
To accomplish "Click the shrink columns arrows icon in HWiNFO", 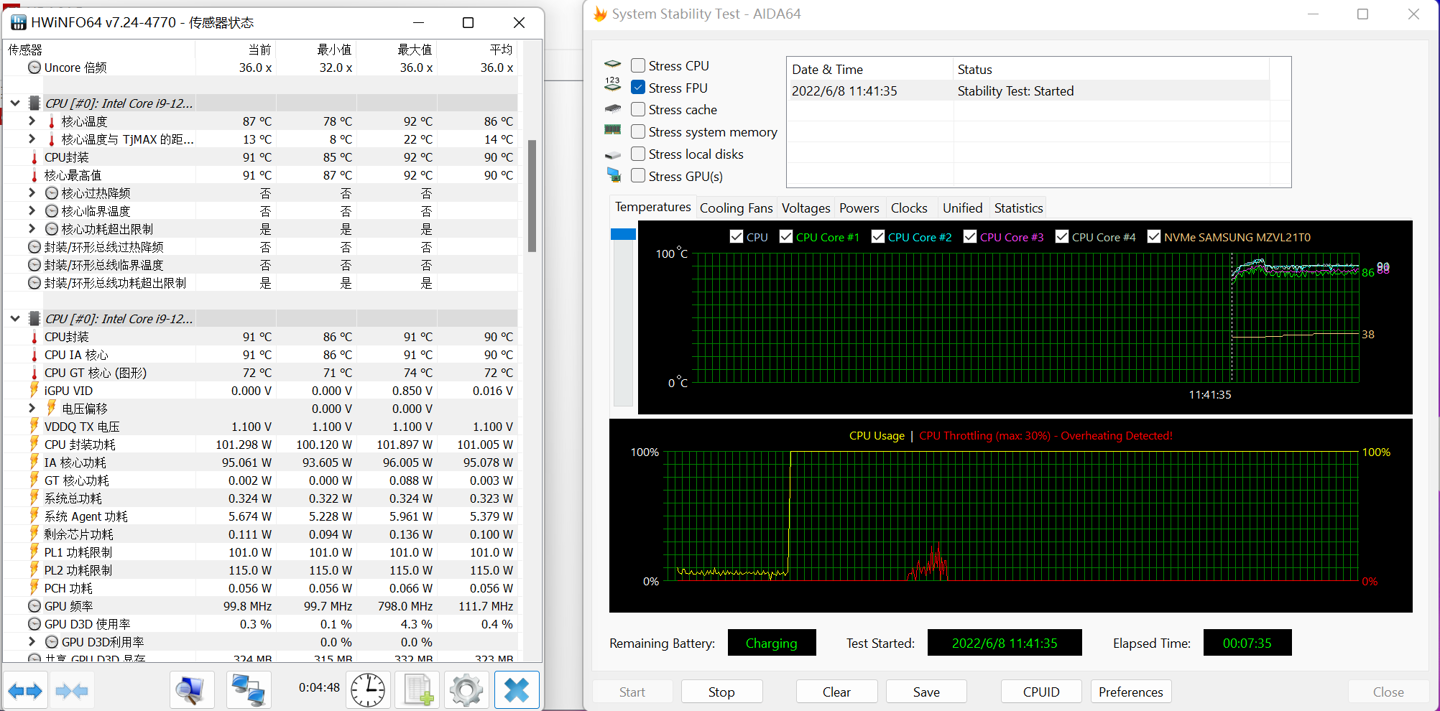I will [72, 691].
